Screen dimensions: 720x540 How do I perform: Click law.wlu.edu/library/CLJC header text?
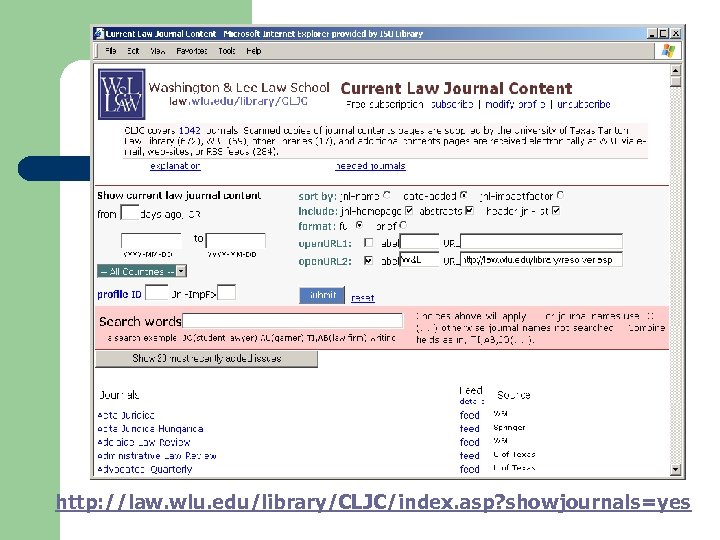point(238,101)
